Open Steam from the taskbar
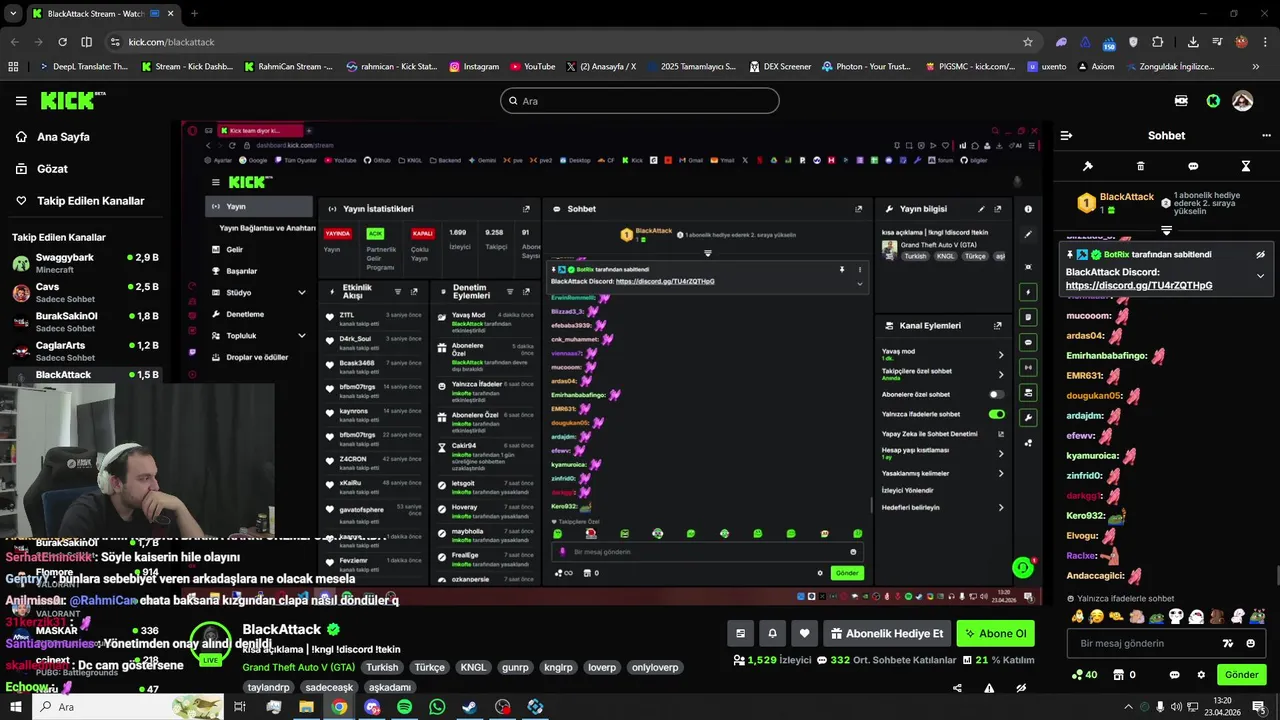This screenshot has height=720, width=1280. coord(469,707)
